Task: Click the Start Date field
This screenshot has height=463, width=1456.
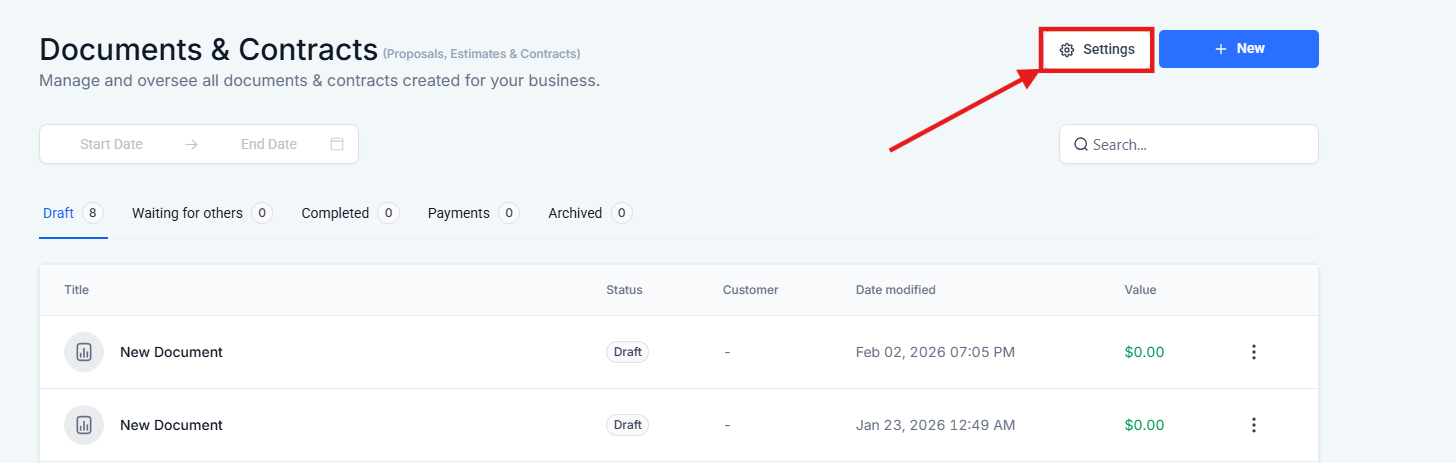Action: [112, 144]
